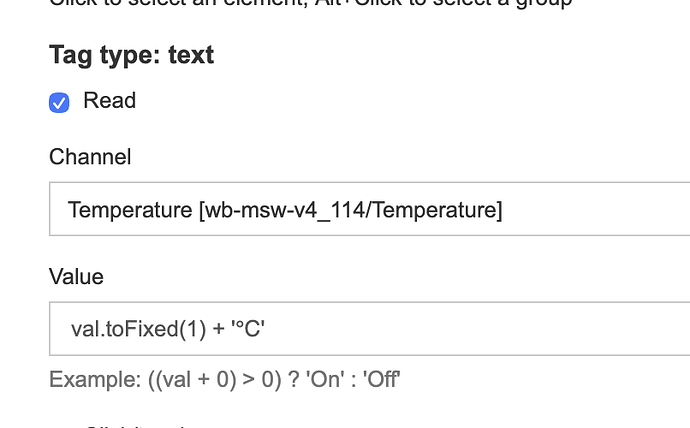Click the partially visible text at bottom
The height and width of the screenshot is (428, 690).
coord(136,426)
